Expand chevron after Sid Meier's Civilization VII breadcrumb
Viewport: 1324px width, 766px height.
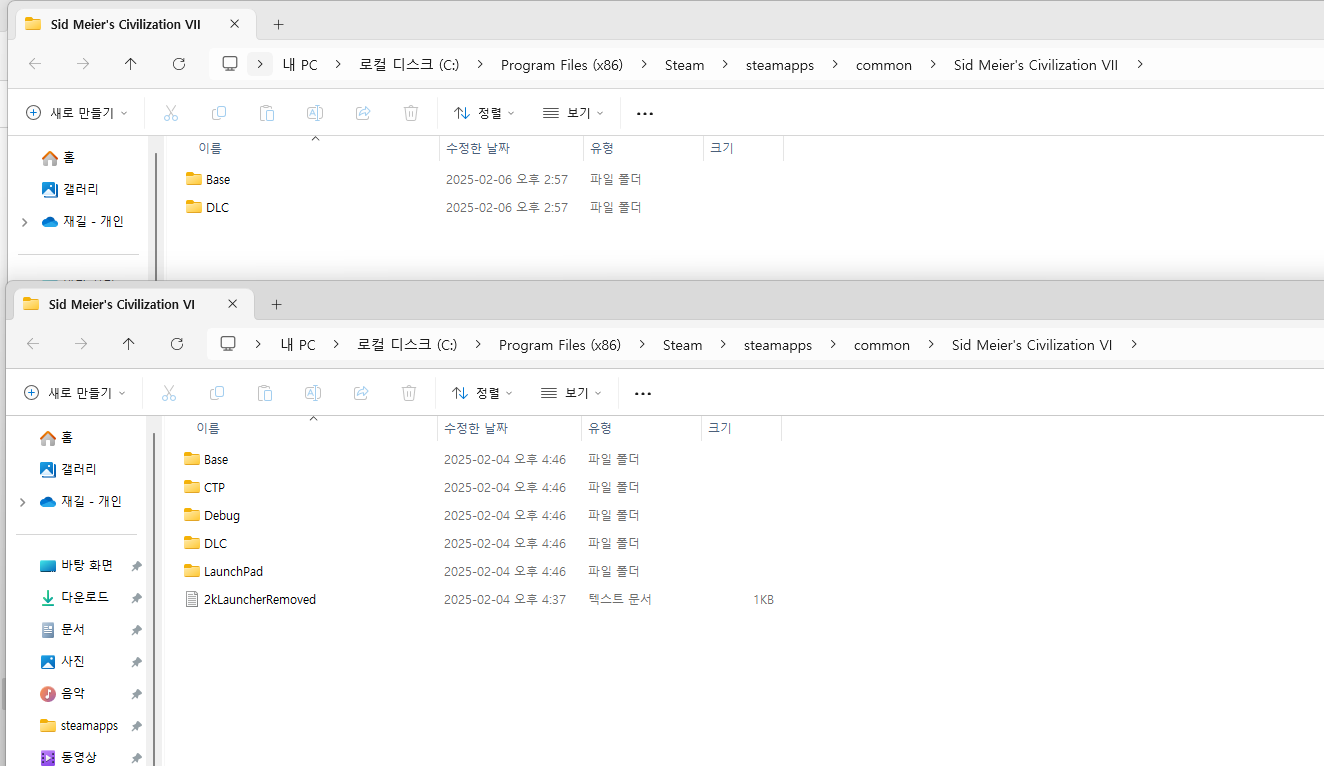coord(1140,64)
